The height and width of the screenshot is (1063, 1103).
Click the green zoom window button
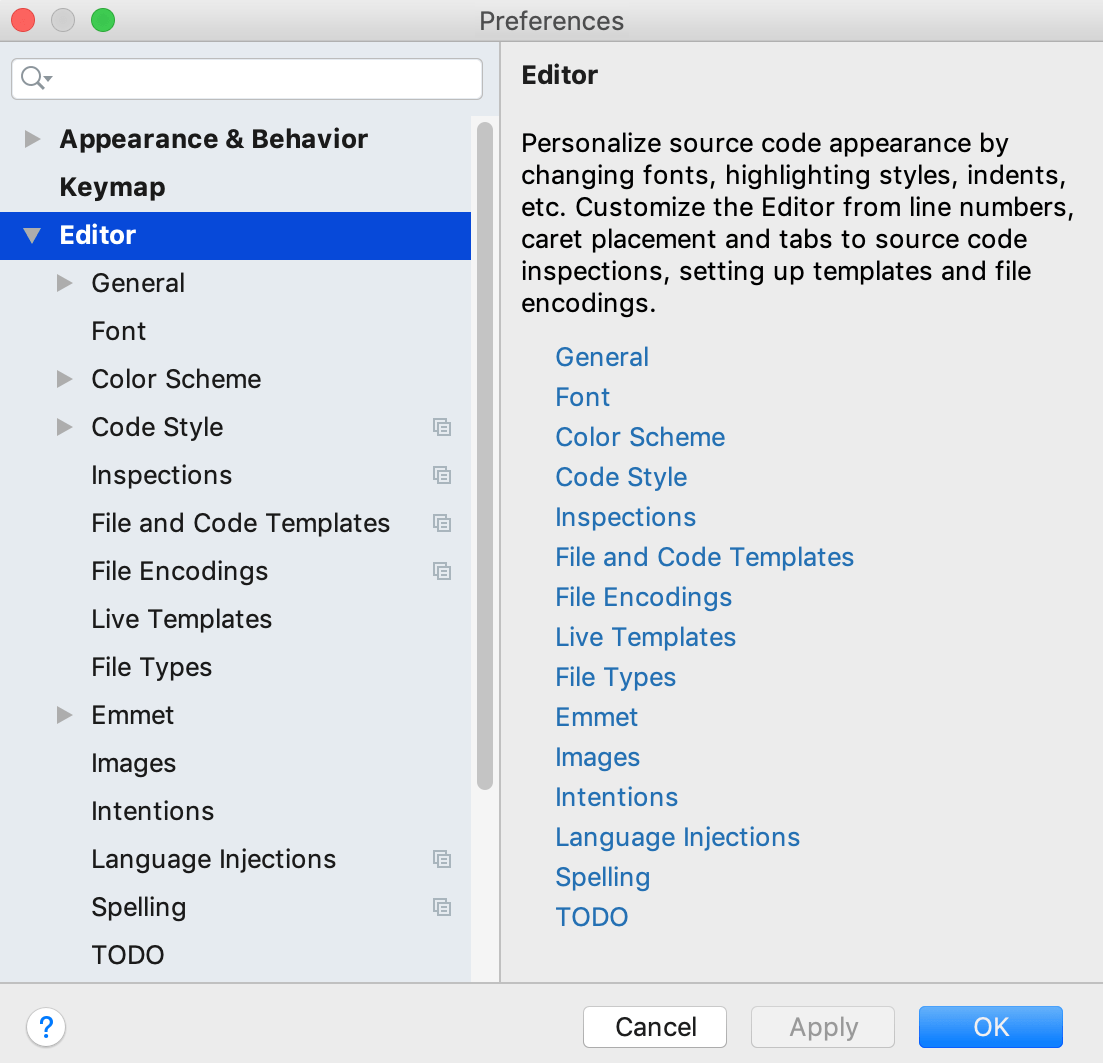pyautogui.click(x=103, y=20)
